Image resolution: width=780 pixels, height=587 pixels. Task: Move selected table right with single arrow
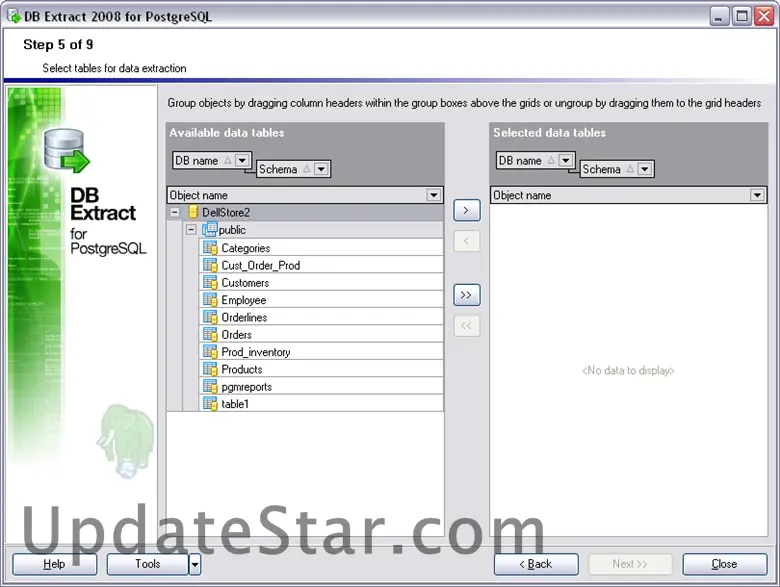466,210
